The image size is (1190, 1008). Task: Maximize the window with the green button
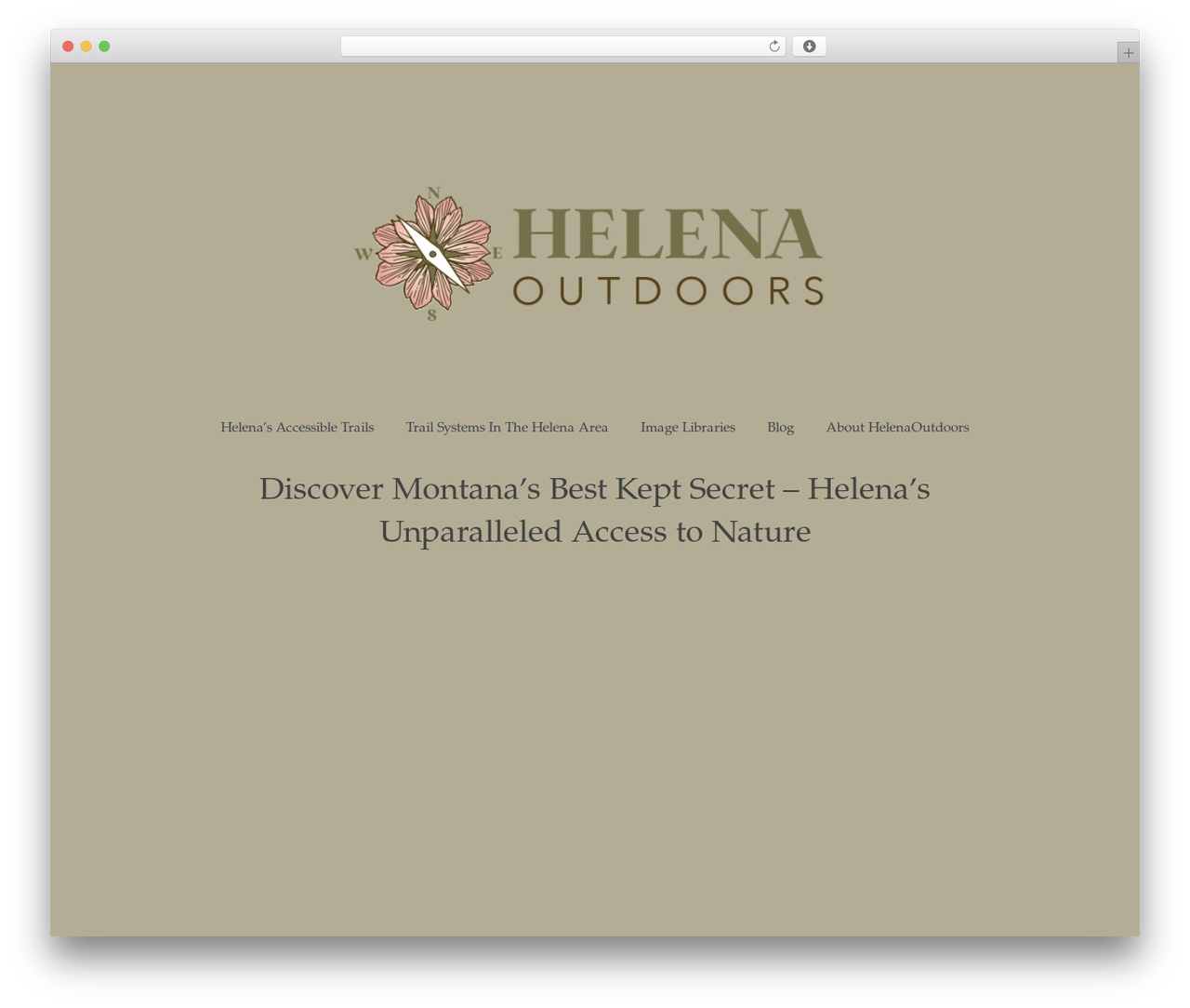(104, 46)
